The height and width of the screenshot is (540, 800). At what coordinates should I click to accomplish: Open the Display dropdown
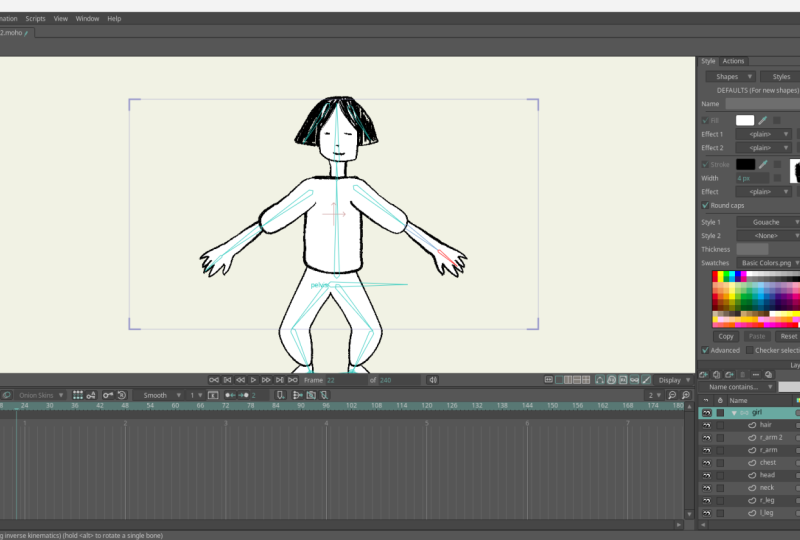click(673, 380)
